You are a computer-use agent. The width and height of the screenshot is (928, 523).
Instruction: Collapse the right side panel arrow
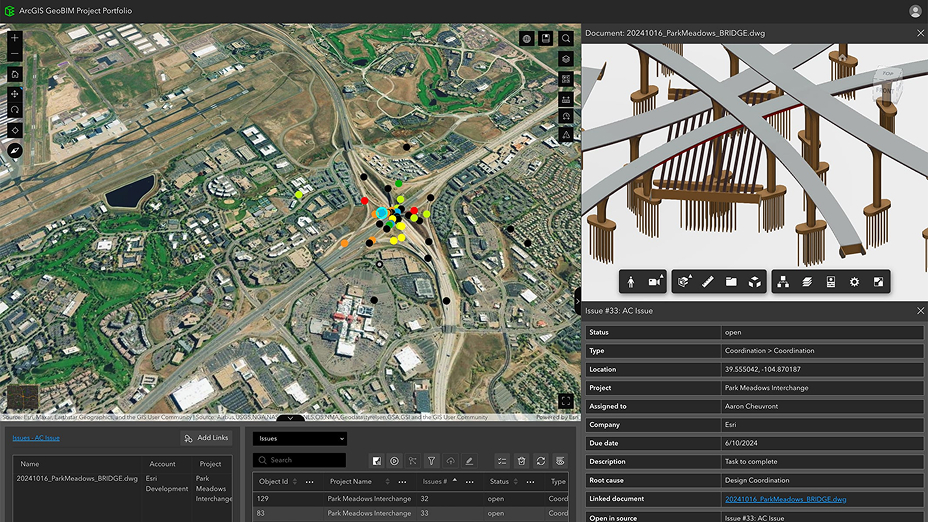578,301
